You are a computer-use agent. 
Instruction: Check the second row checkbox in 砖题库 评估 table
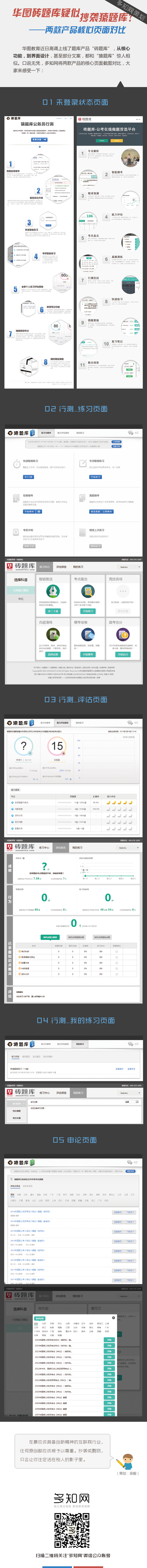tap(117, 957)
